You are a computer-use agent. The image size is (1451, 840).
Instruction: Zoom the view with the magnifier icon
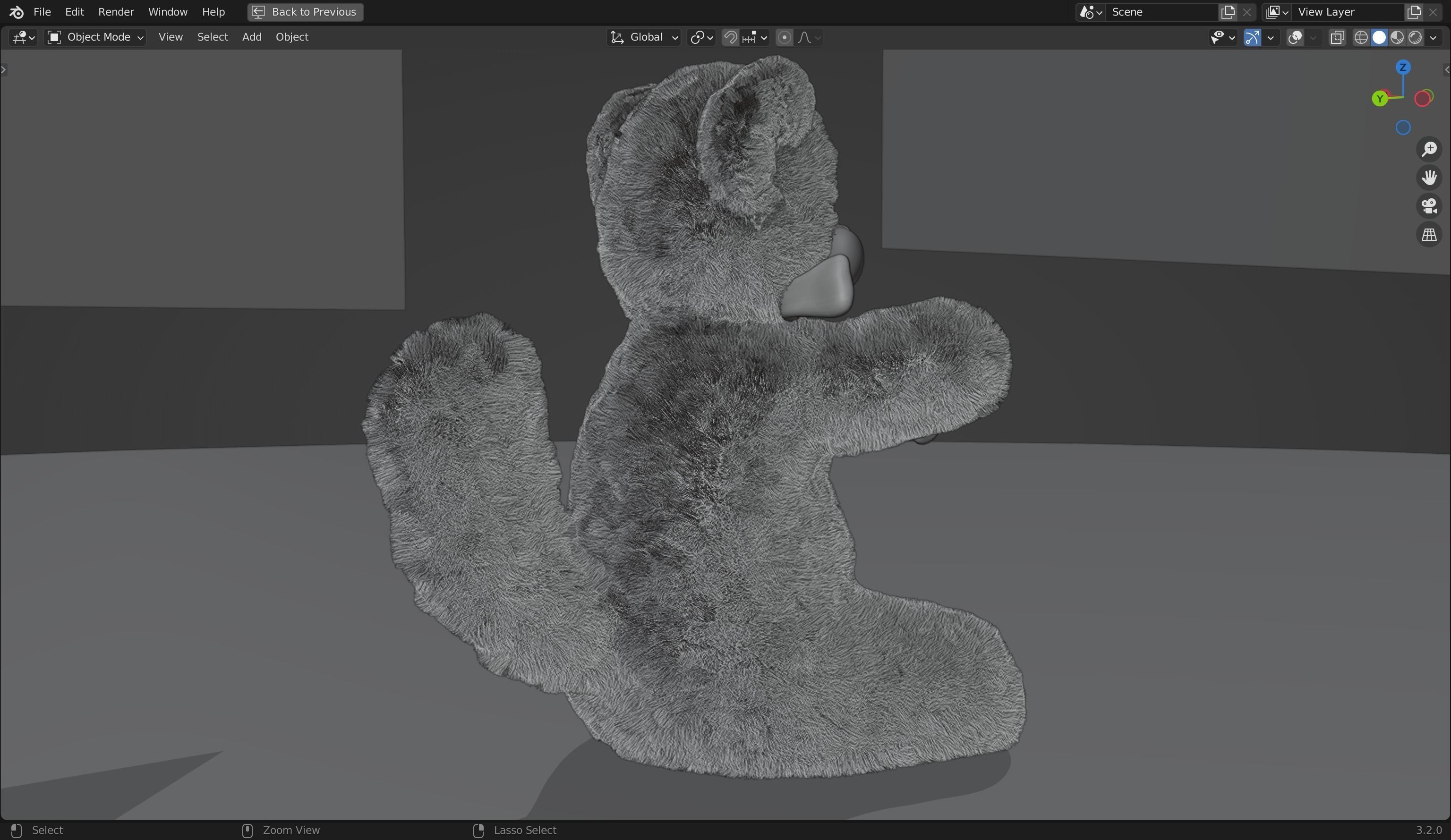pos(1430,149)
